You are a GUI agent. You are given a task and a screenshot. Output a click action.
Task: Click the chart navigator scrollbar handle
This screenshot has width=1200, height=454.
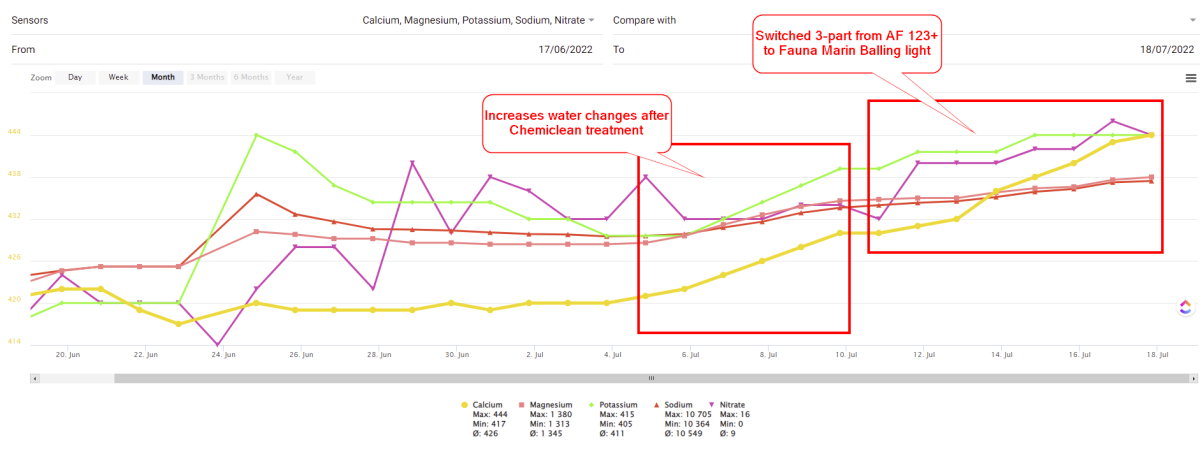pyautogui.click(x=651, y=378)
